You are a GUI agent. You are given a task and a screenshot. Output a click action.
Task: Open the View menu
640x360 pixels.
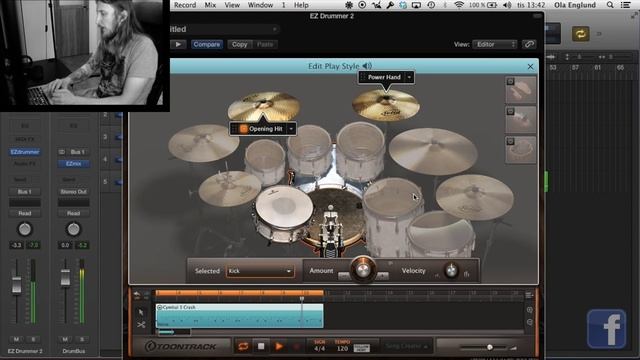tap(232, 5)
